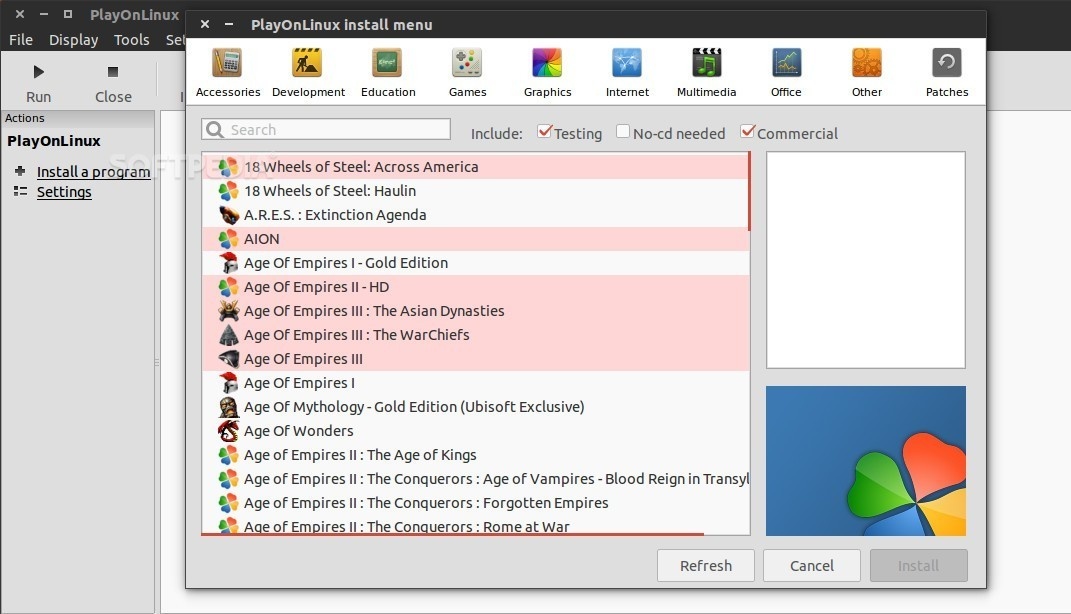Follow the Install a program link
This screenshot has width=1071, height=614.
point(94,171)
